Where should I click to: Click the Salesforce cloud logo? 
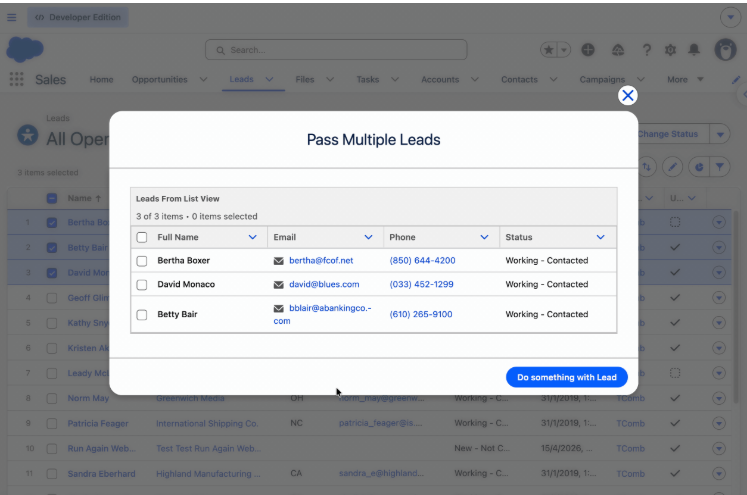click(x=25, y=50)
